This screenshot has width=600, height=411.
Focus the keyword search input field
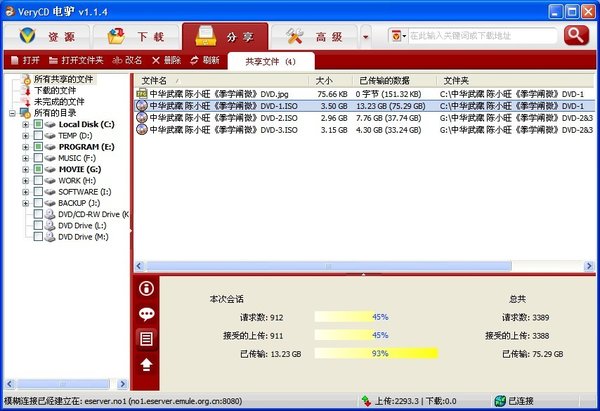click(x=482, y=36)
